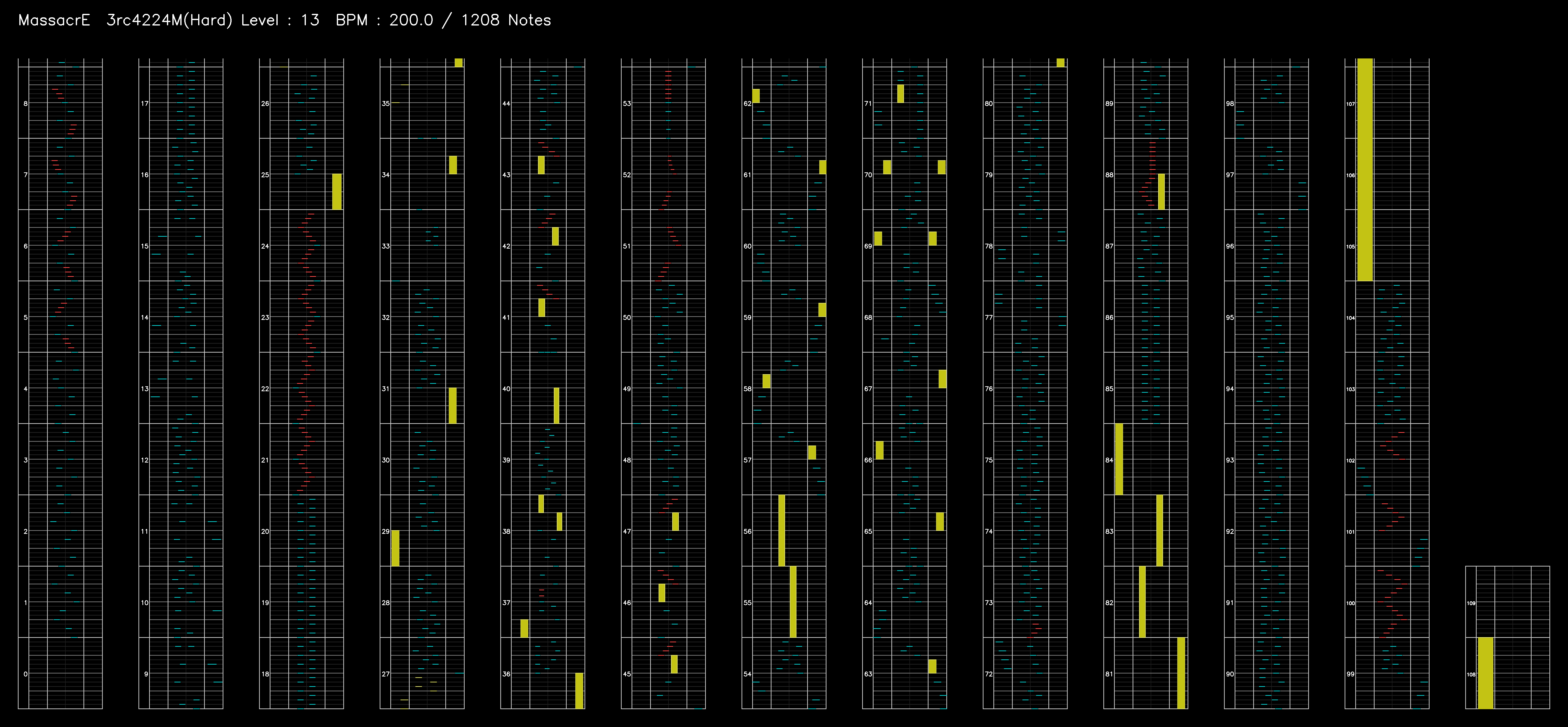The width and height of the screenshot is (1568, 727).
Task: Click the yellow long note in measure 41
Action: (542, 308)
